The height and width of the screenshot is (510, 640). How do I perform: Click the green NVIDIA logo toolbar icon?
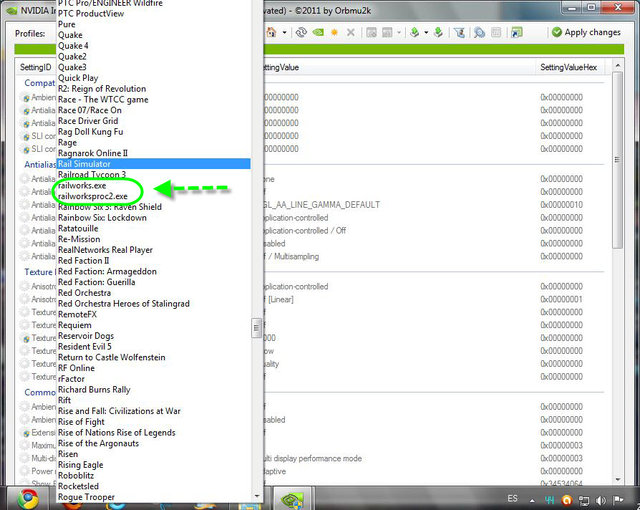point(316,32)
